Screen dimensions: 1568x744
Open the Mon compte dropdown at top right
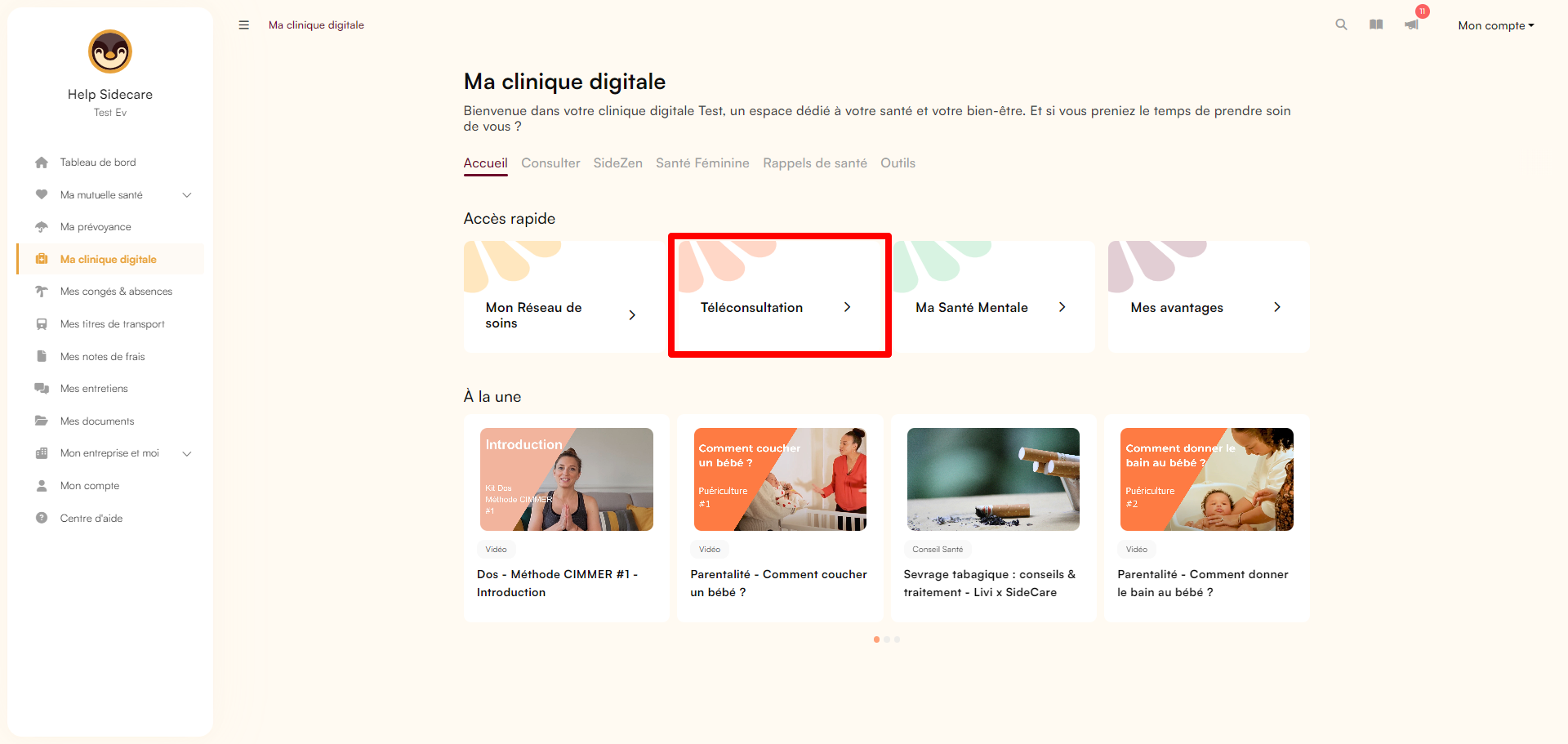pyautogui.click(x=1496, y=25)
